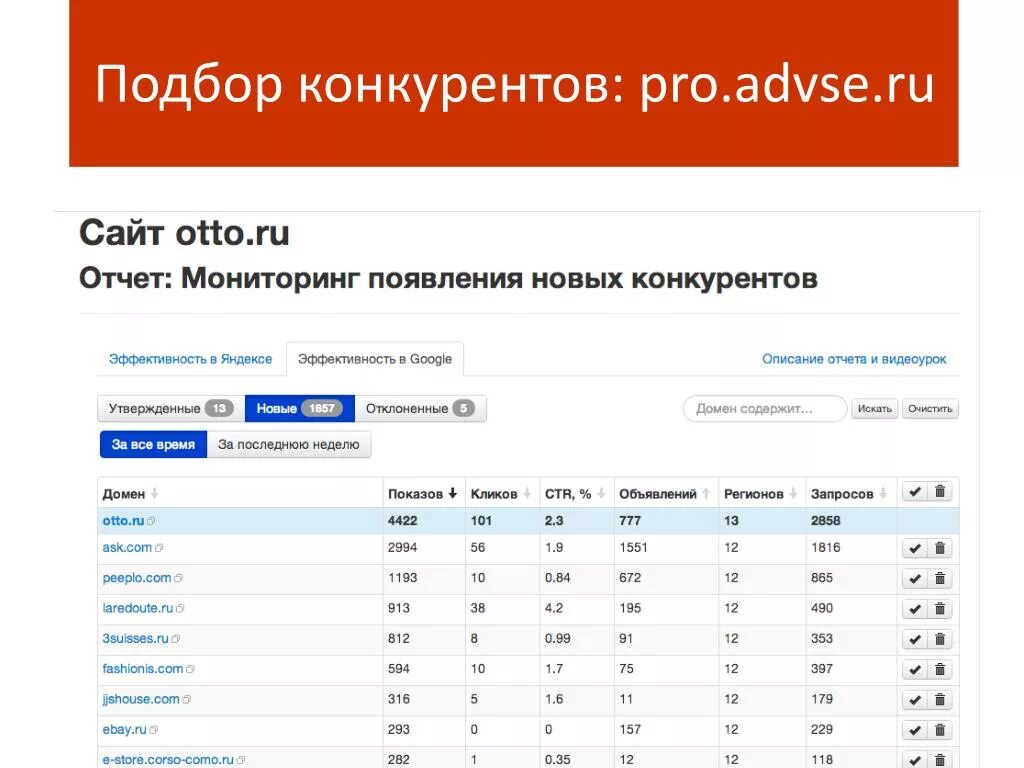Image resolution: width=1024 pixels, height=768 pixels.
Task: Sort table by Объявлений column
Action: [664, 494]
